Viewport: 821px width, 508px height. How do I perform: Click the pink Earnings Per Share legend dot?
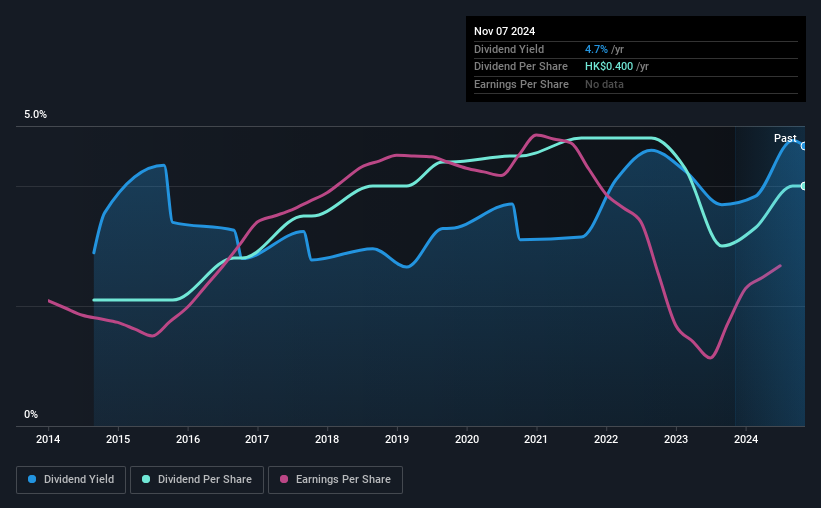(x=284, y=479)
